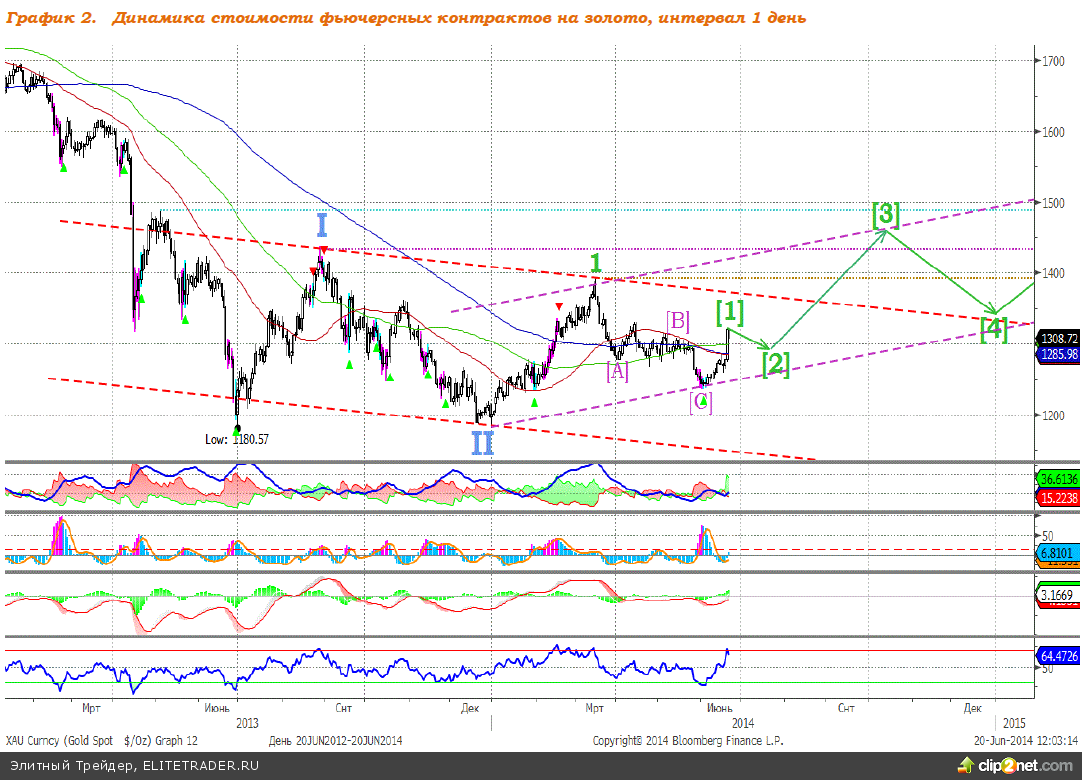1082x780 pixels.
Task: Click the 1308.72 current price tag
Action: [x=1058, y=339]
